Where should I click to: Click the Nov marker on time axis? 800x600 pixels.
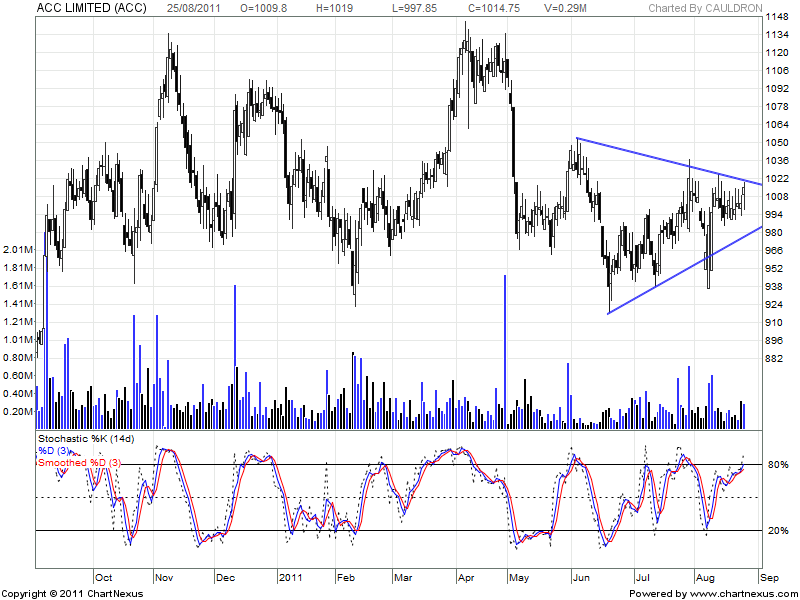pos(164,578)
